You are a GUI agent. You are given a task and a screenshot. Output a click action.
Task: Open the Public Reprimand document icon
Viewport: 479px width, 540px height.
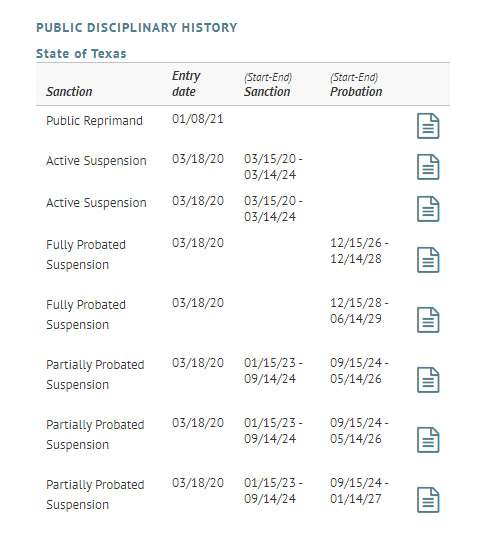pos(428,126)
